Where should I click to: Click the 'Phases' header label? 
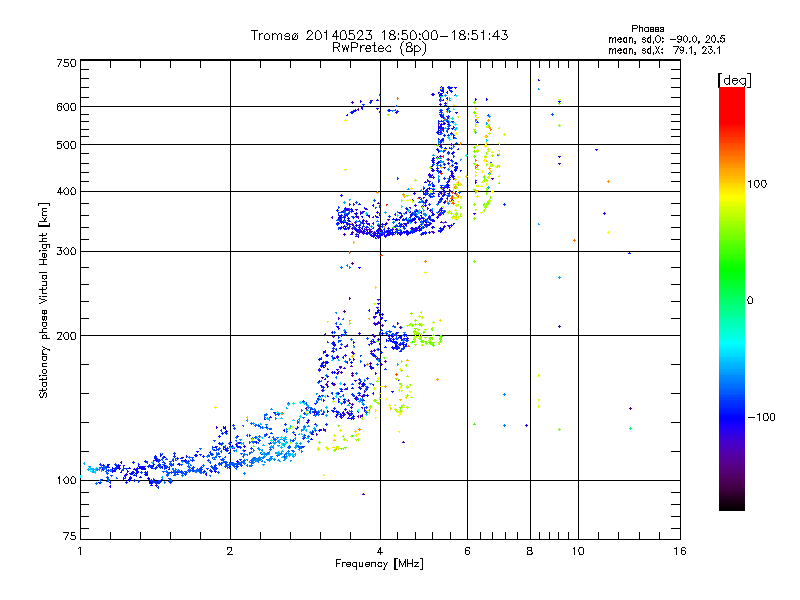[x=647, y=29]
